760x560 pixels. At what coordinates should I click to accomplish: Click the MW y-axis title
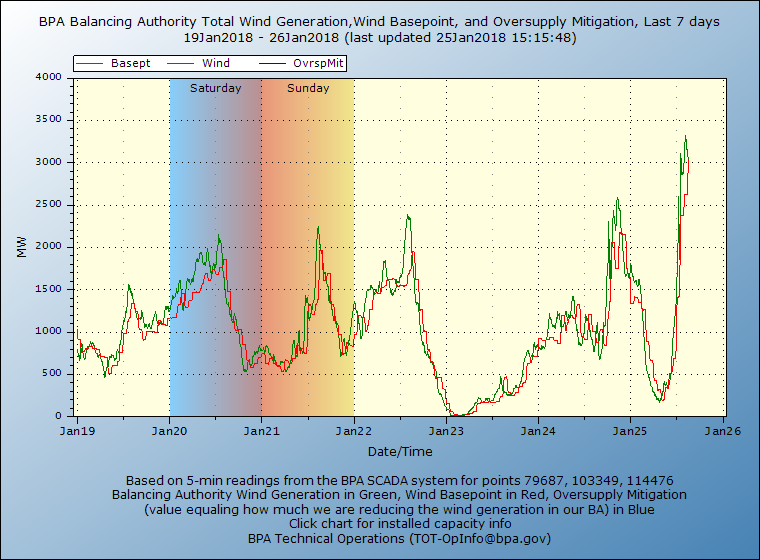pyautogui.click(x=22, y=247)
